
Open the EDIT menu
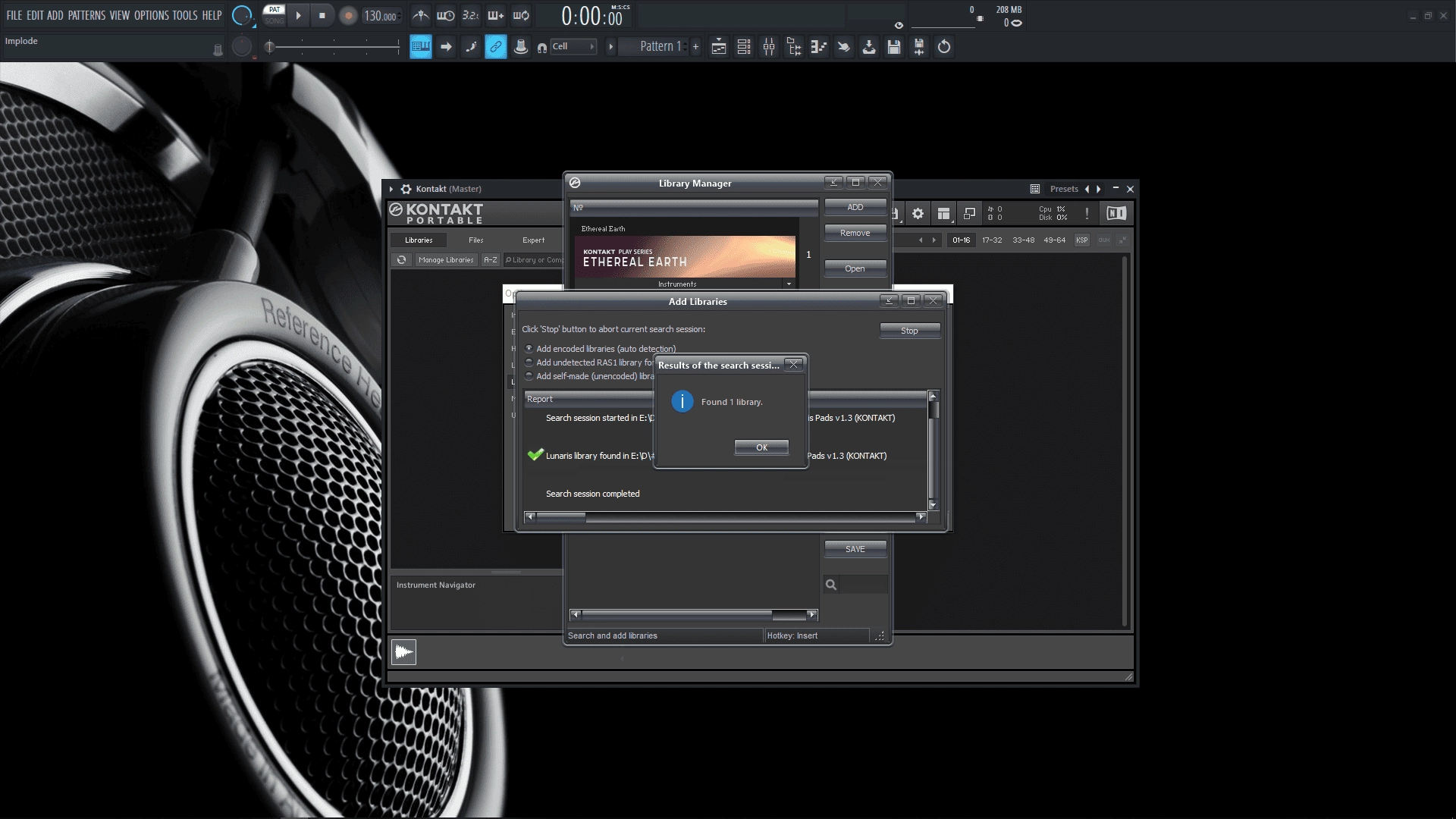pos(35,15)
